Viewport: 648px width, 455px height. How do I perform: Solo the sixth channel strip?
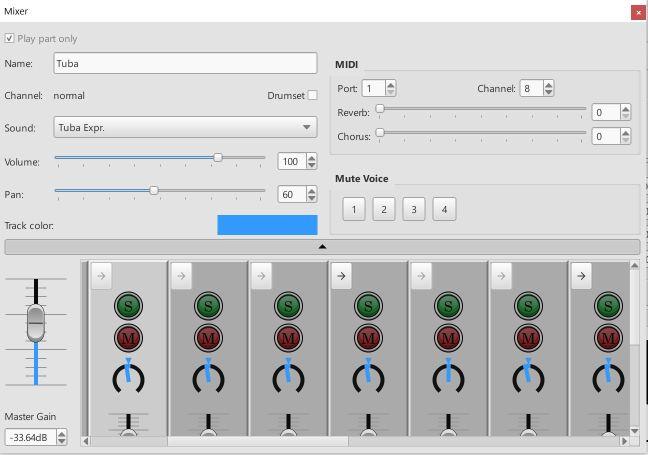528,306
